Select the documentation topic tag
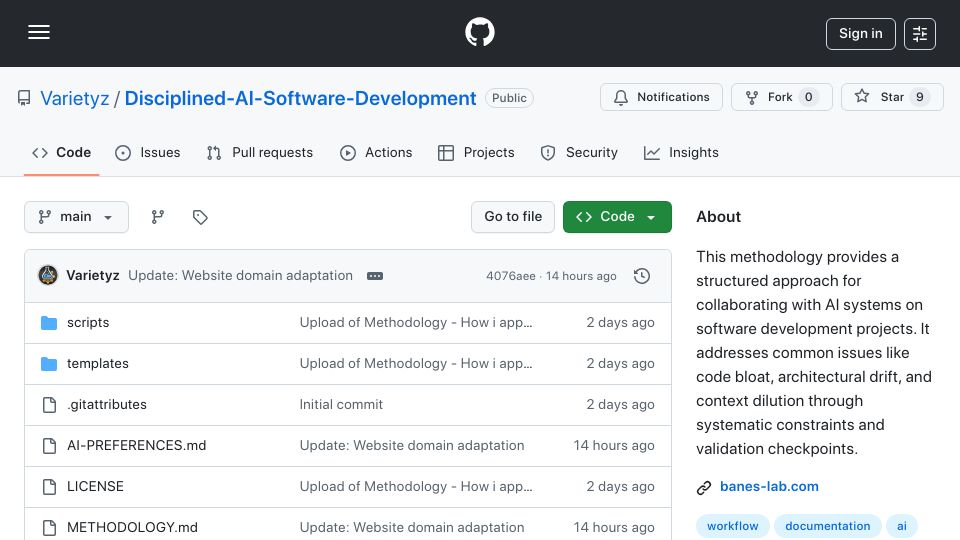 (x=827, y=527)
